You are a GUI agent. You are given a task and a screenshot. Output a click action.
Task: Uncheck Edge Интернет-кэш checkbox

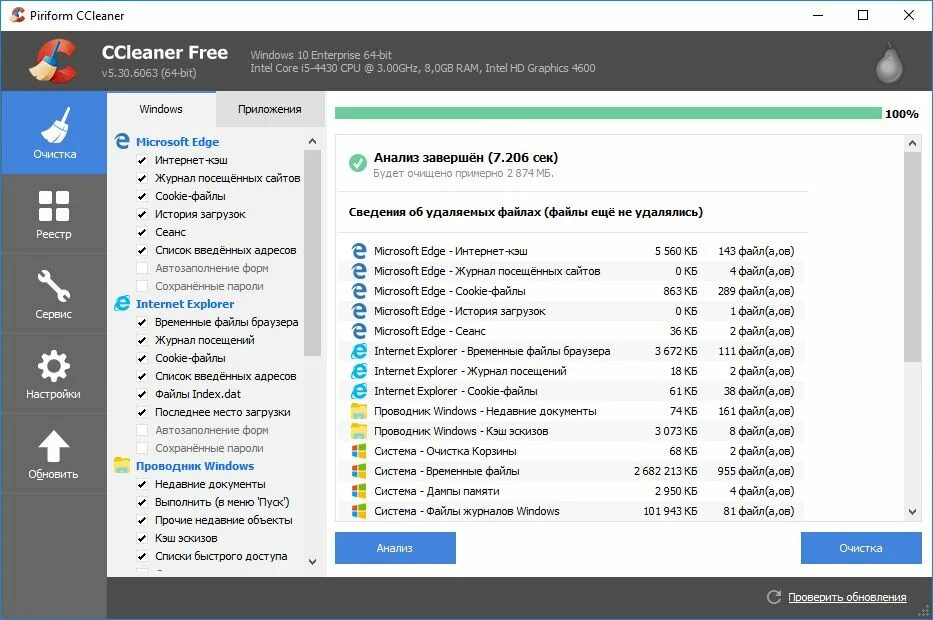[142, 160]
